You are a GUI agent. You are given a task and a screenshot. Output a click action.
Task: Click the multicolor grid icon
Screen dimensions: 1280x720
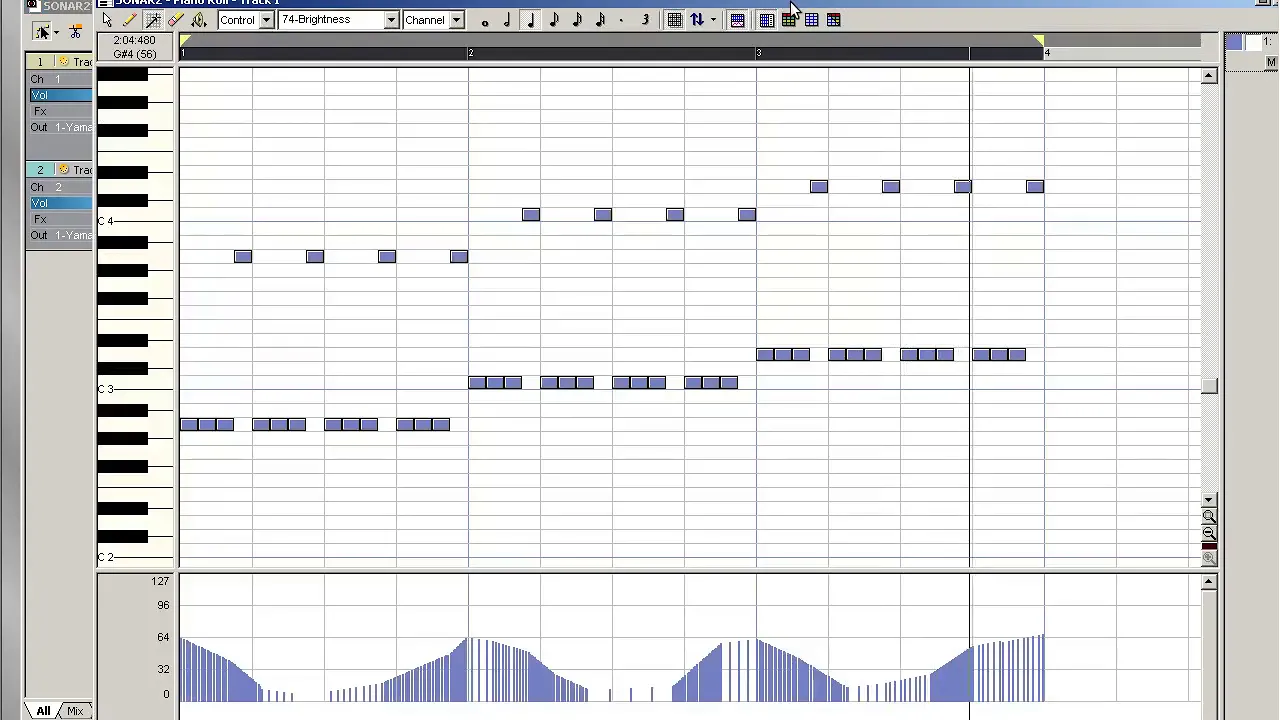coord(834,20)
